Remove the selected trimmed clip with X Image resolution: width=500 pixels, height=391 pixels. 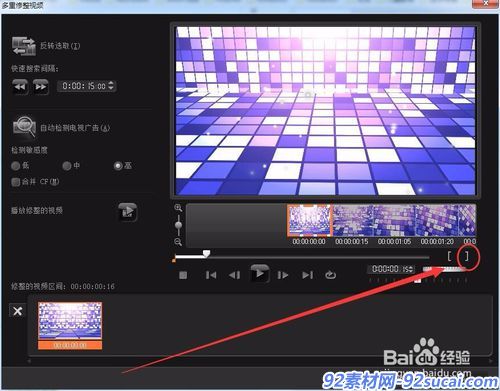18,311
